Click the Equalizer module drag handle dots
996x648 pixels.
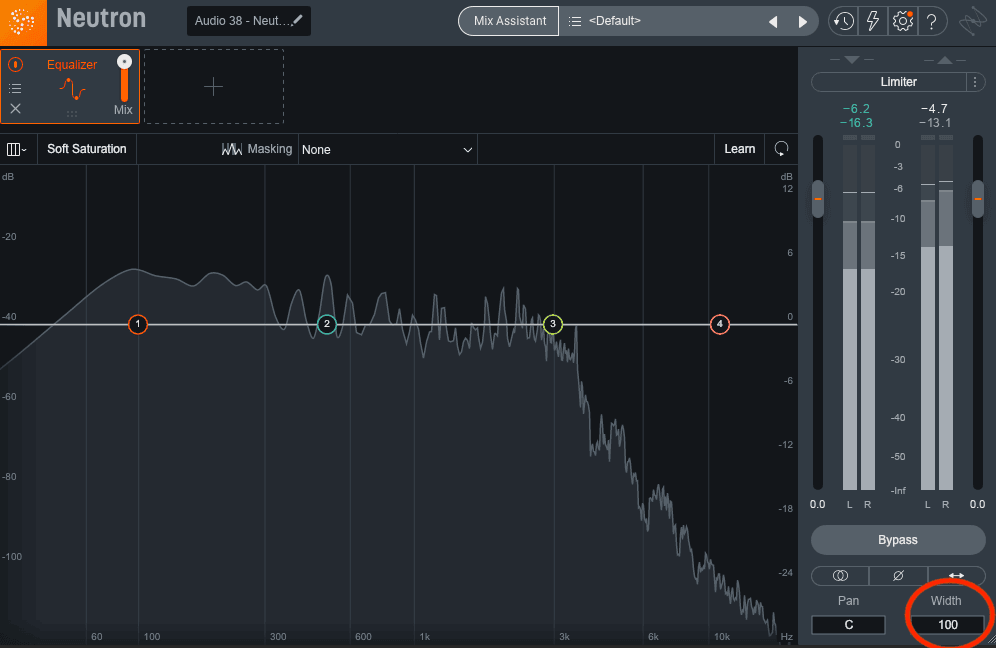click(72, 114)
